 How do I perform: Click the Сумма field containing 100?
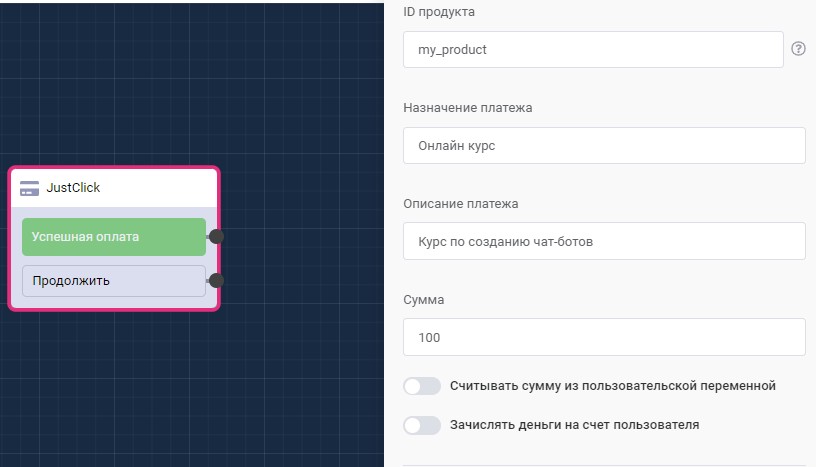[x=604, y=337]
